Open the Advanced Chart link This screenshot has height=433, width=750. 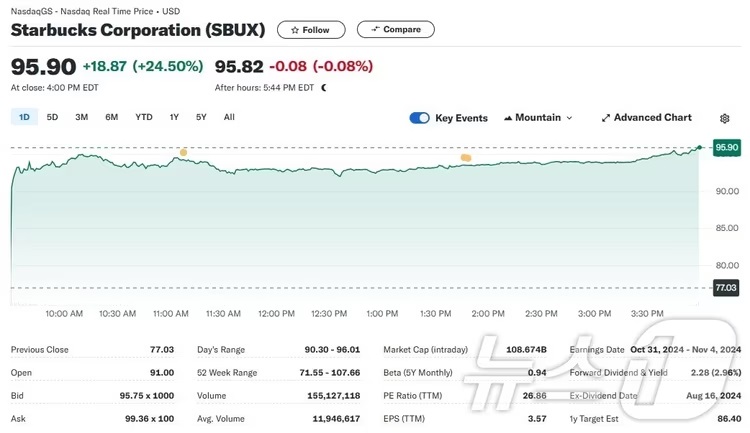pyautogui.click(x=652, y=118)
